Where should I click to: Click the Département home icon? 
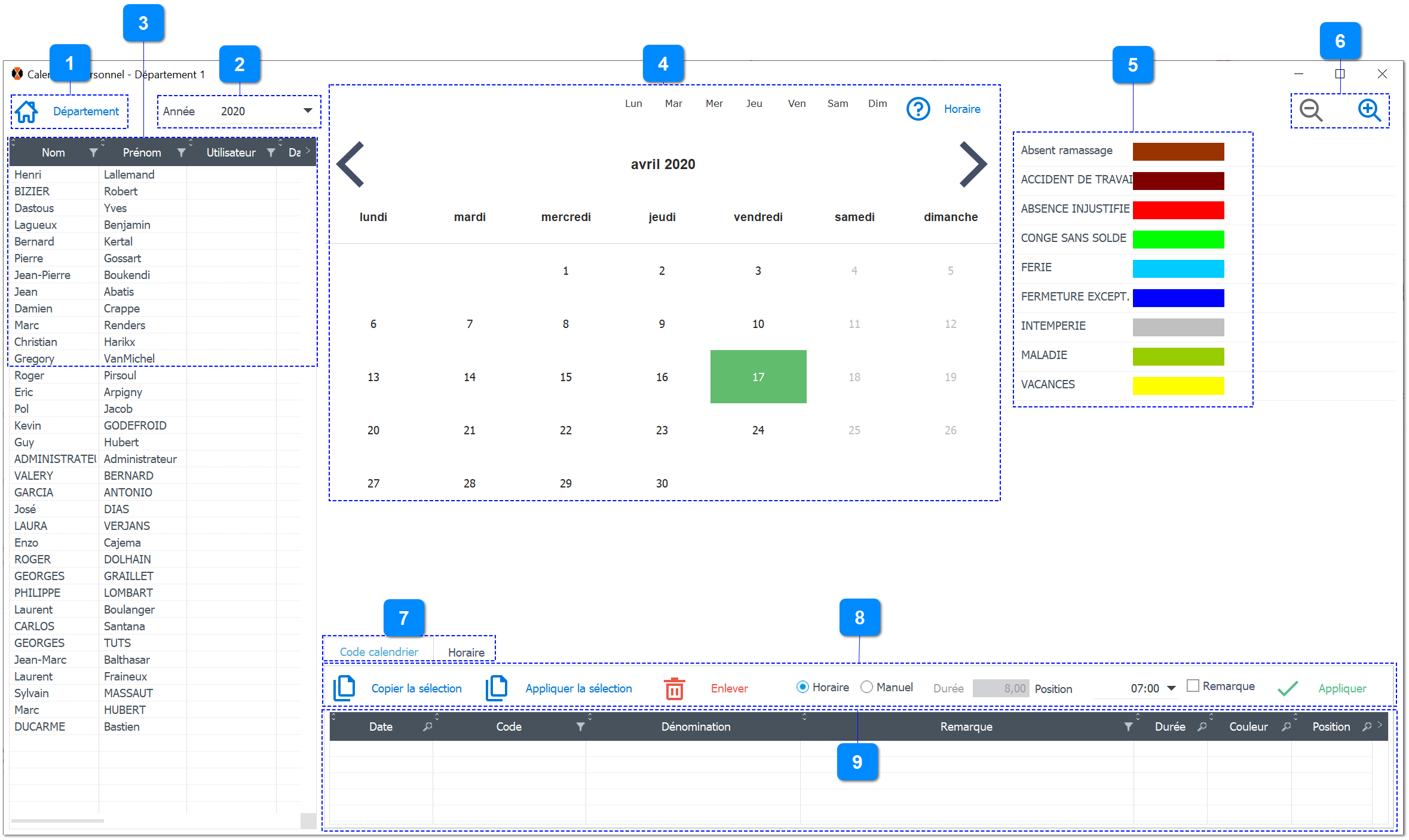point(26,111)
